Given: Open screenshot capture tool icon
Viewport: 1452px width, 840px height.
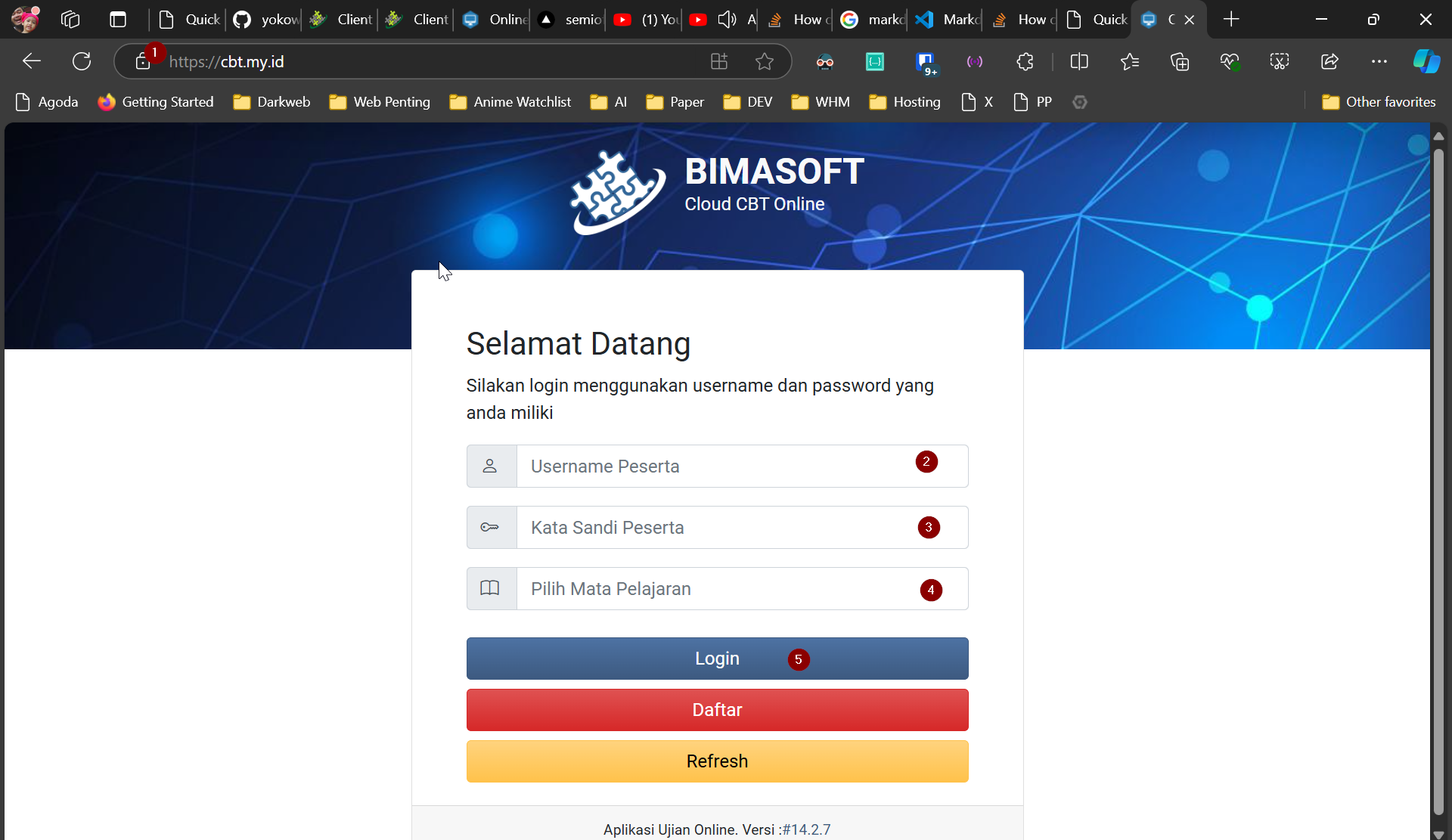Looking at the screenshot, I should click(x=1280, y=61).
